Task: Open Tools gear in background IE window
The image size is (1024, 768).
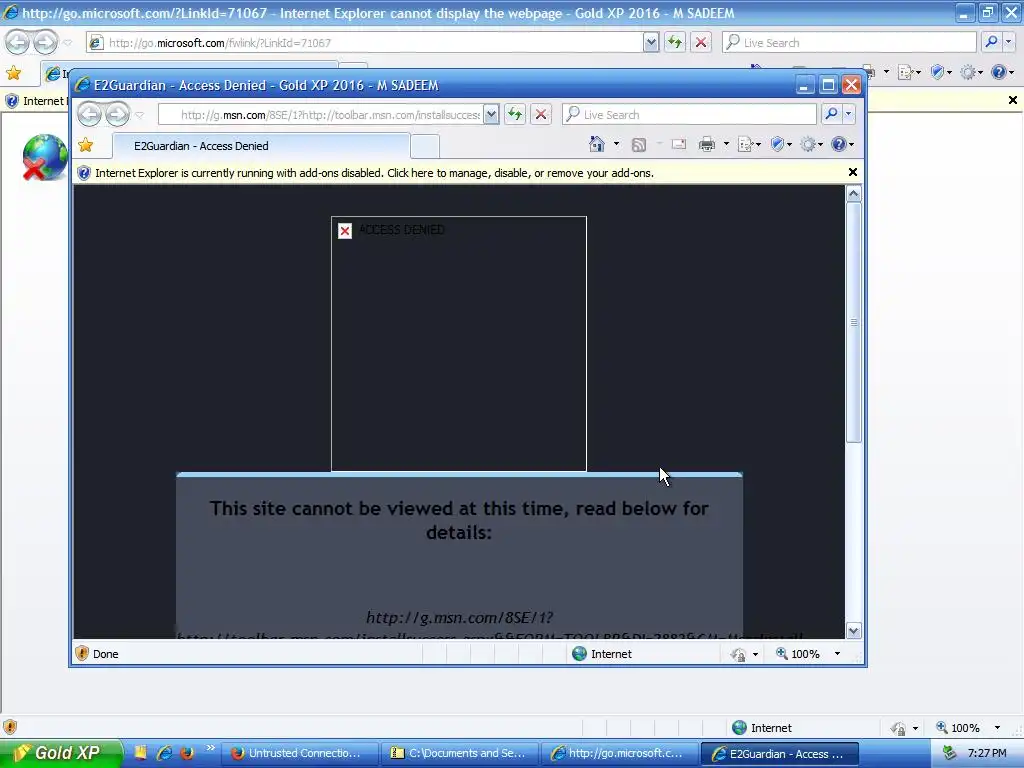Action: [968, 72]
